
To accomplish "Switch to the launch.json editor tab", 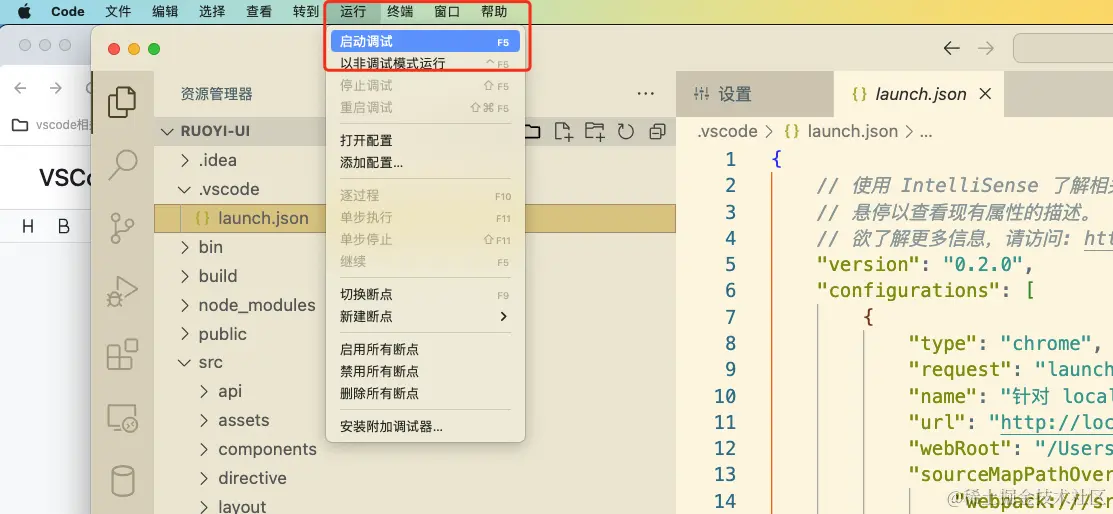I will click(919, 94).
